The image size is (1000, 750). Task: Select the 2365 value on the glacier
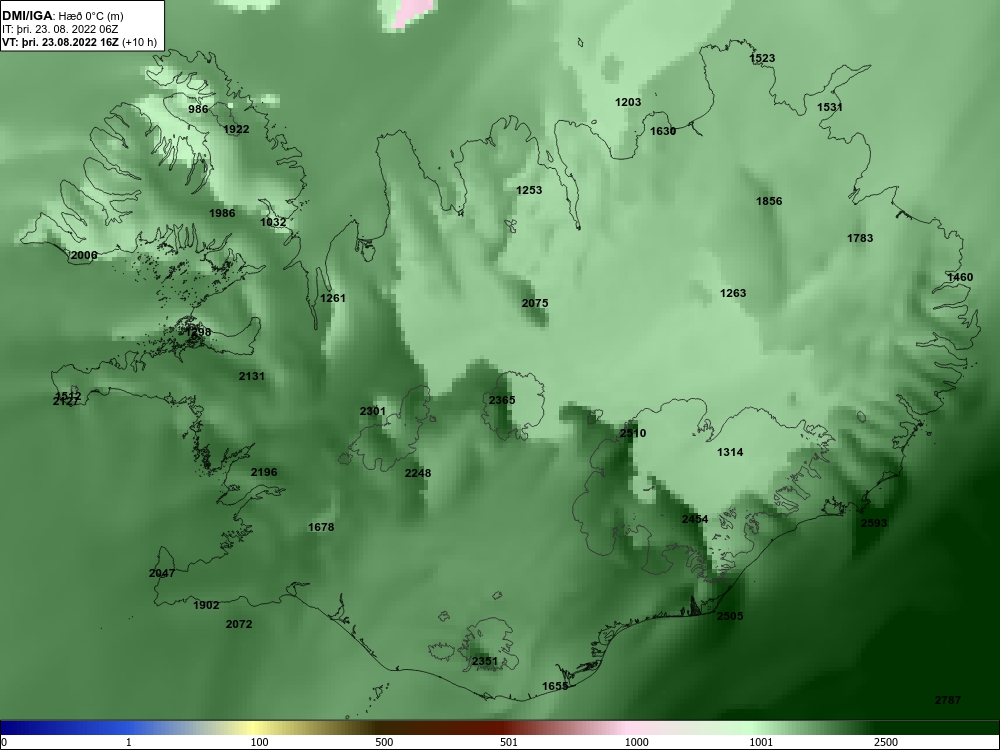coord(503,401)
